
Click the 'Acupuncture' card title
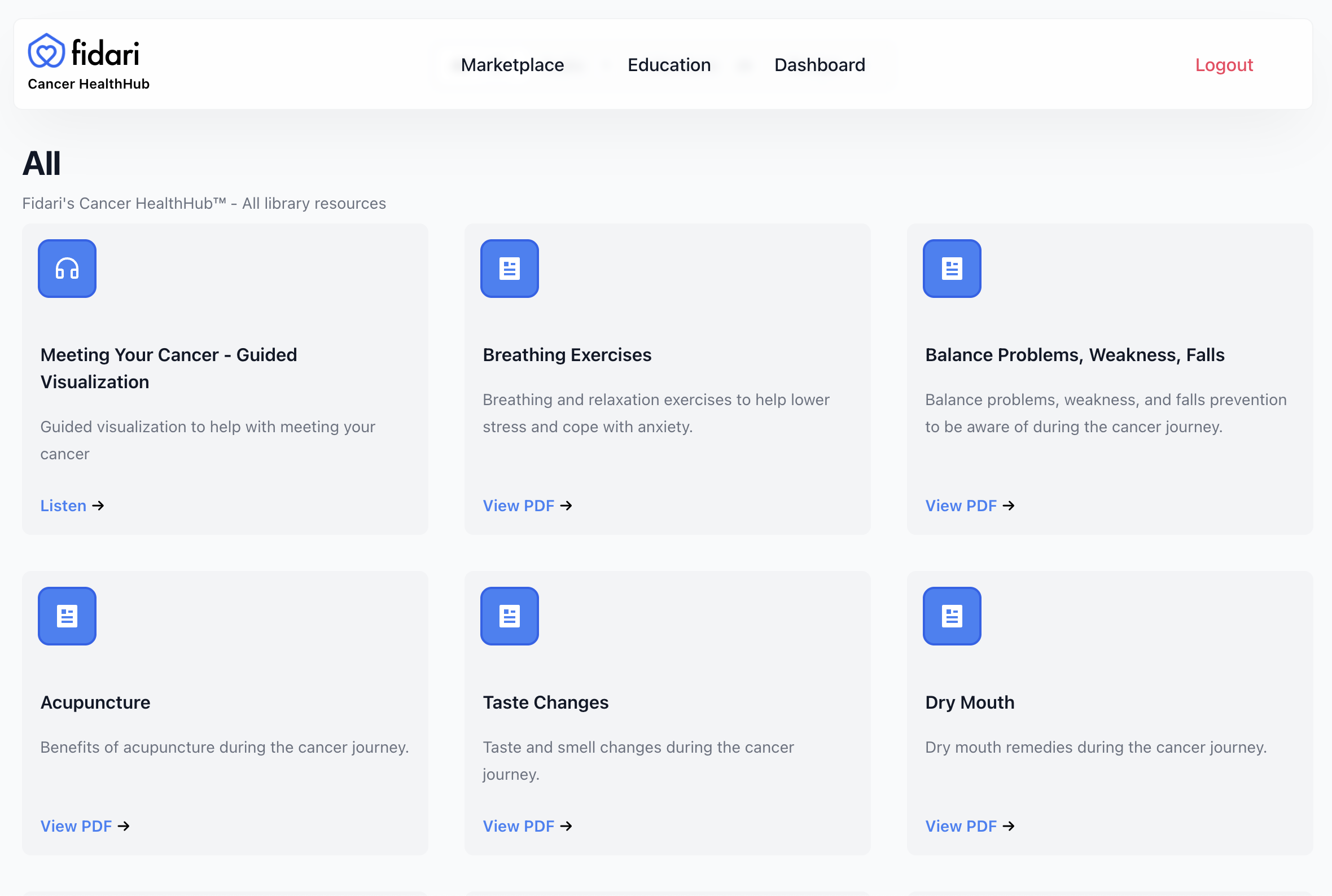coord(95,702)
